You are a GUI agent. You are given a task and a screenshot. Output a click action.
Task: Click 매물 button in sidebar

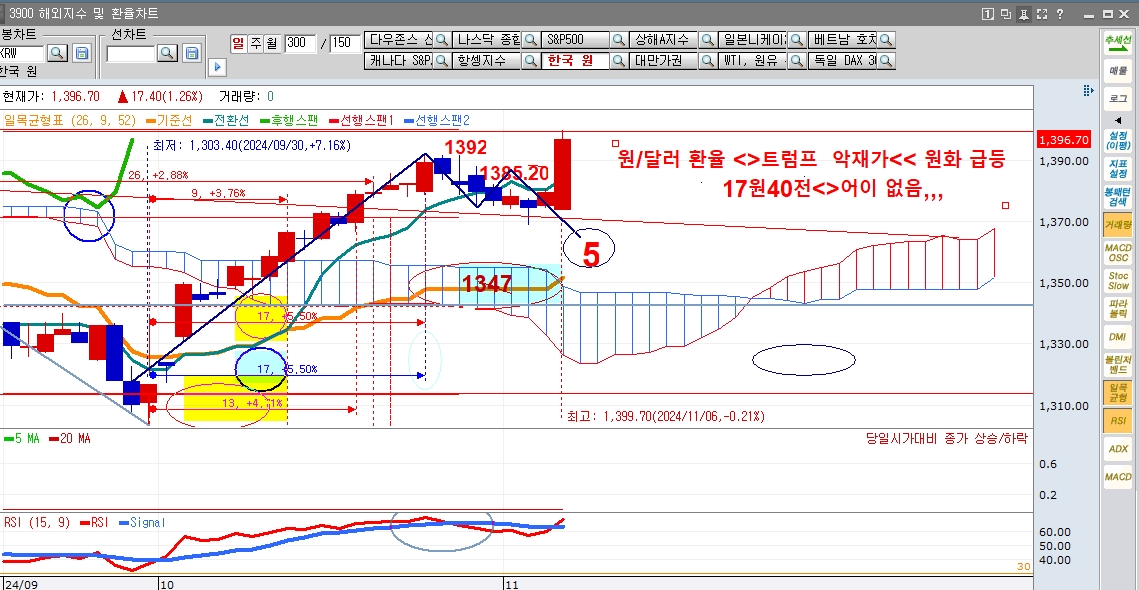[x=1118, y=71]
